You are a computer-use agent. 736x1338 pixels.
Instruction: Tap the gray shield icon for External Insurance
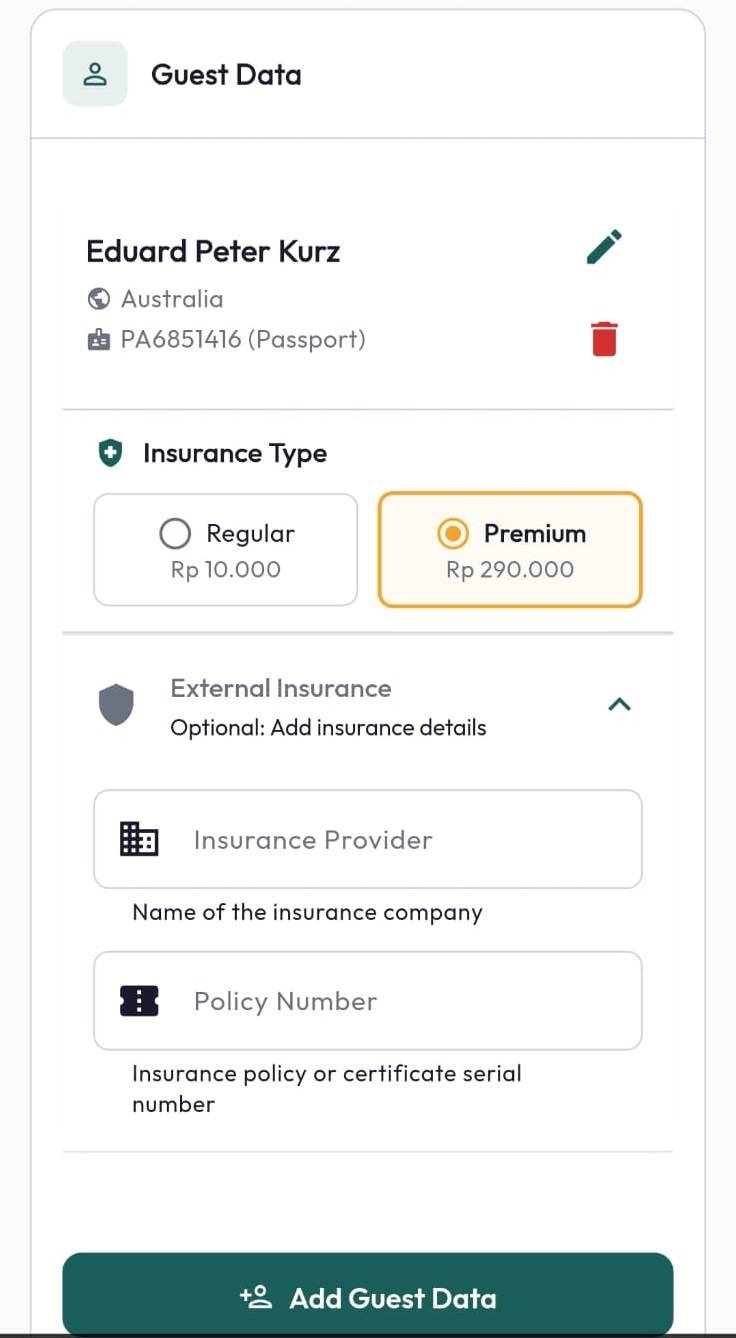[117, 705]
